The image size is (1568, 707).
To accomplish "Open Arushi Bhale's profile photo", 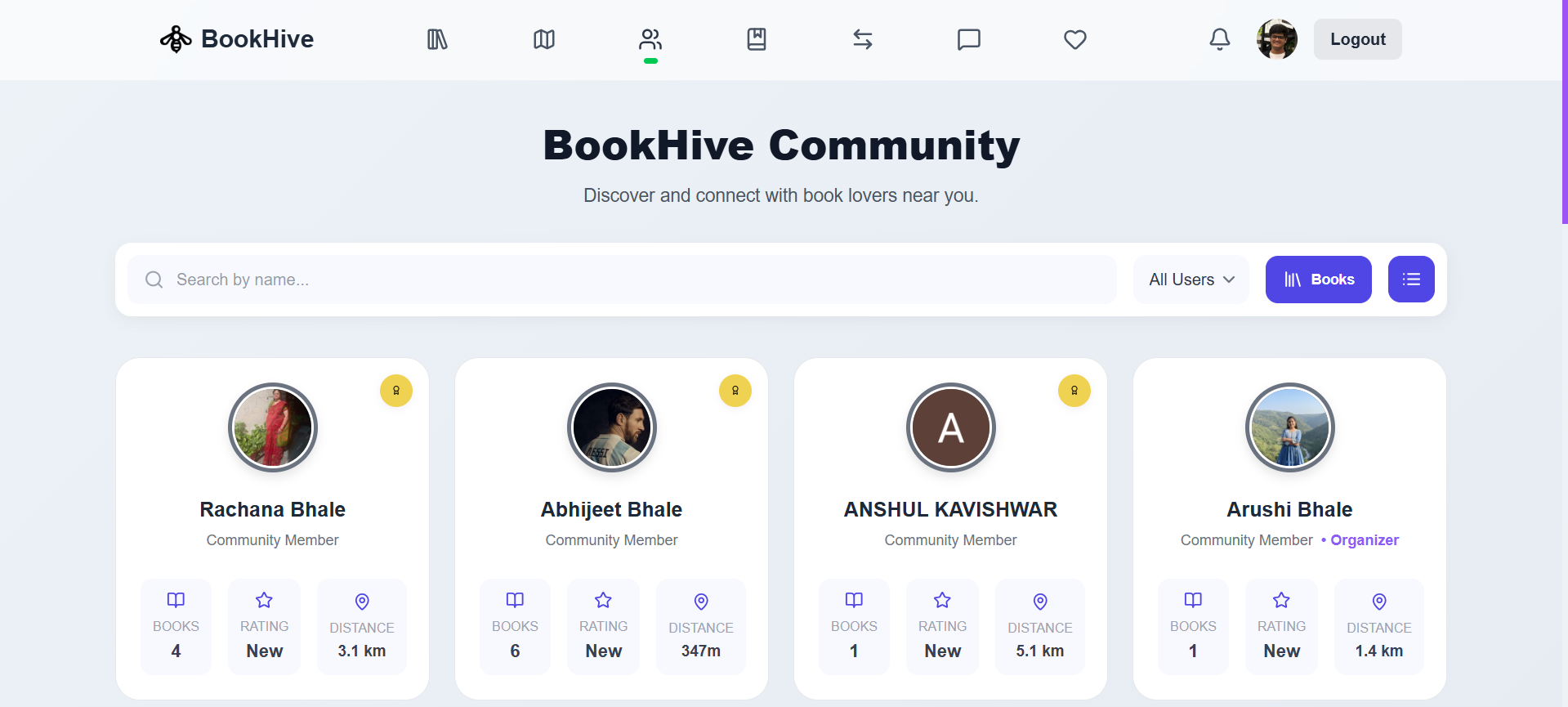I will [1290, 427].
